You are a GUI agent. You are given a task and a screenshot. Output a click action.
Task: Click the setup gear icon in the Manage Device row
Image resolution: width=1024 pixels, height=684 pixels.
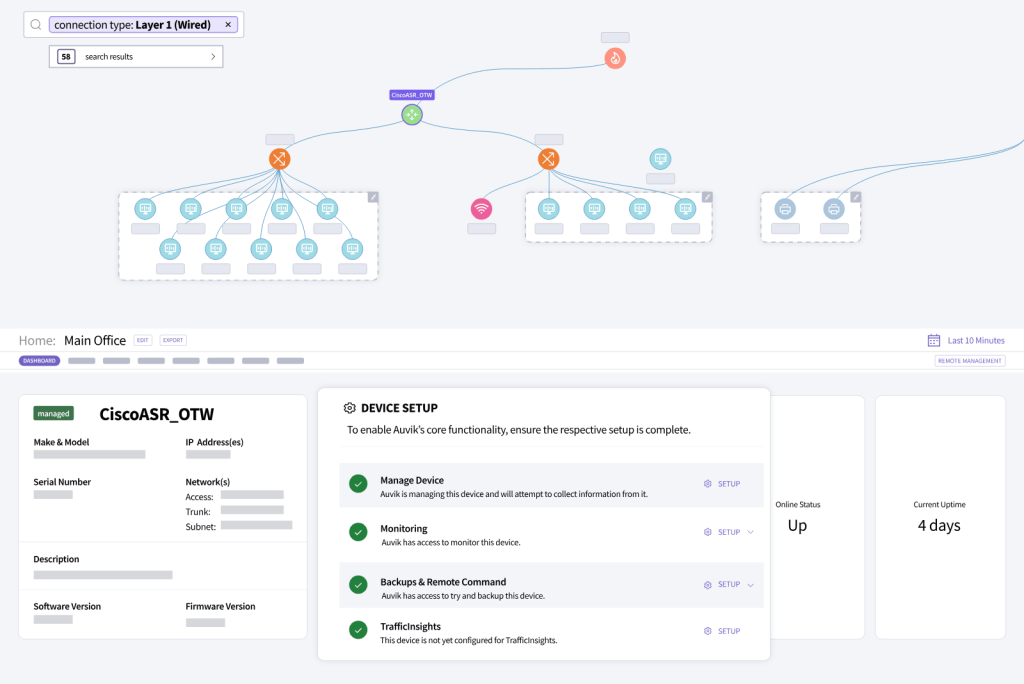tap(707, 484)
